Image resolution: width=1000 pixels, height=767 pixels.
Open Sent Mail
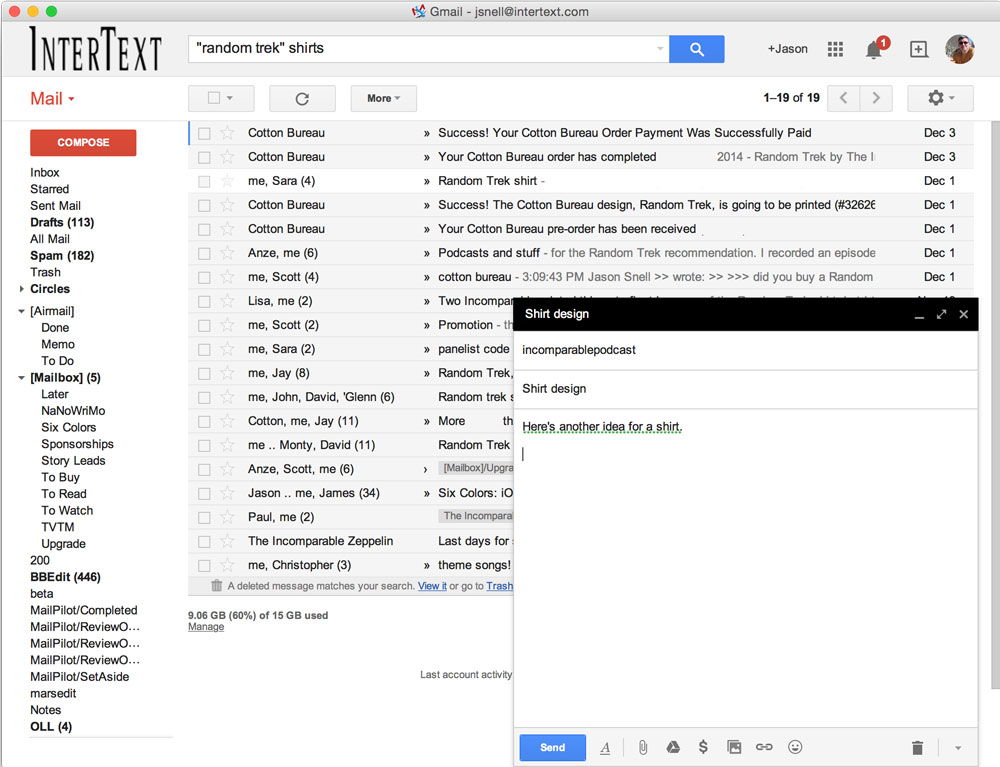pos(55,206)
